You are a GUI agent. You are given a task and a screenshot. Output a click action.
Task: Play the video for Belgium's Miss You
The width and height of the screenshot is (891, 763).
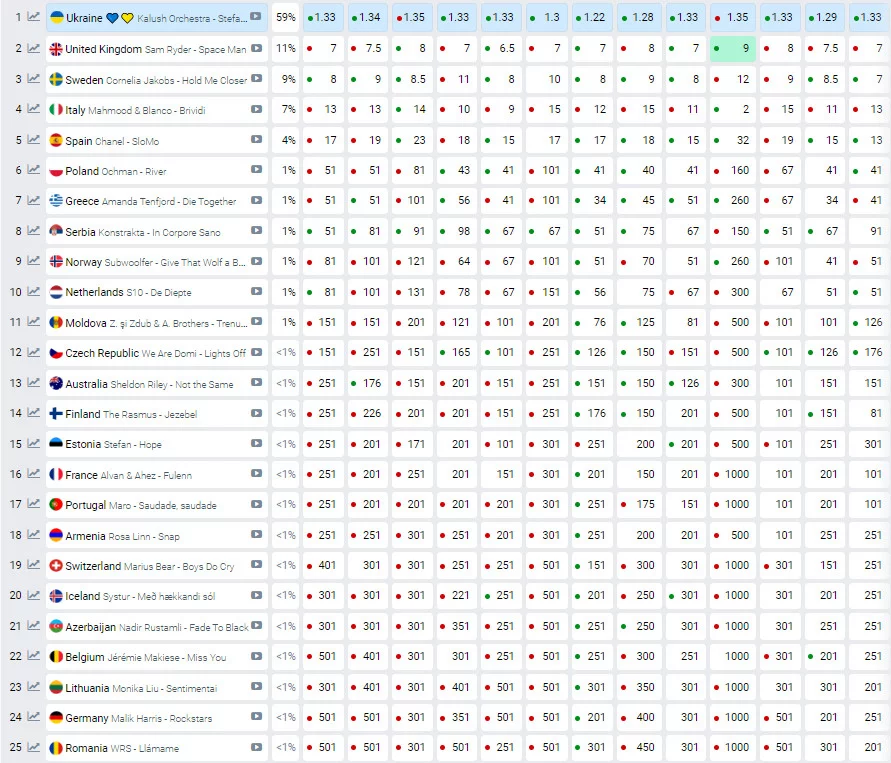coord(256,656)
